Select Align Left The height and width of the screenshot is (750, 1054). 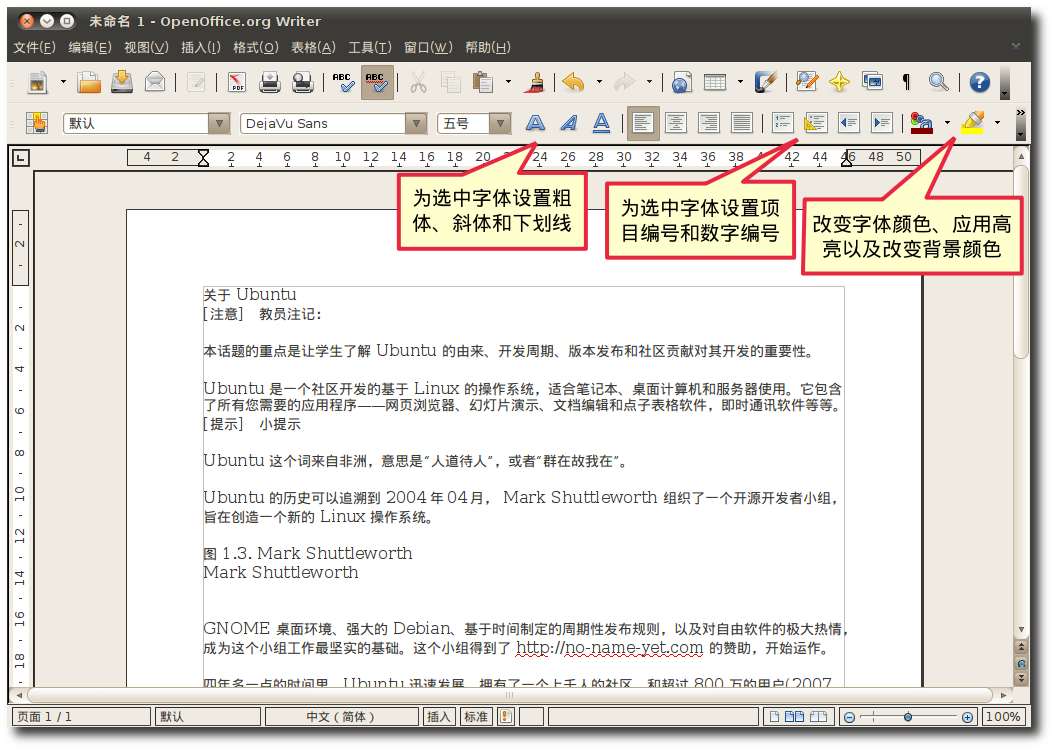pyautogui.click(x=643, y=123)
